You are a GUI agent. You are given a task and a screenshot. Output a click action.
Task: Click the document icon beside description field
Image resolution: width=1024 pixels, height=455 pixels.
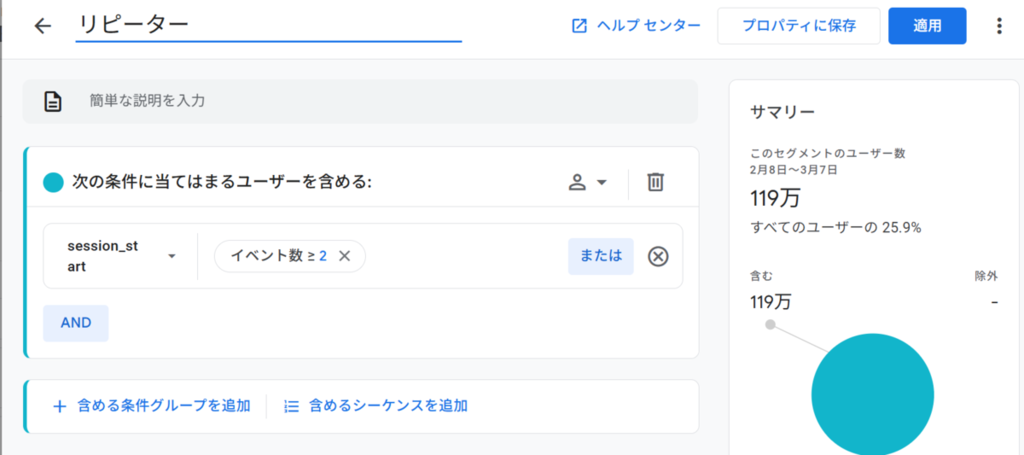pos(54,101)
